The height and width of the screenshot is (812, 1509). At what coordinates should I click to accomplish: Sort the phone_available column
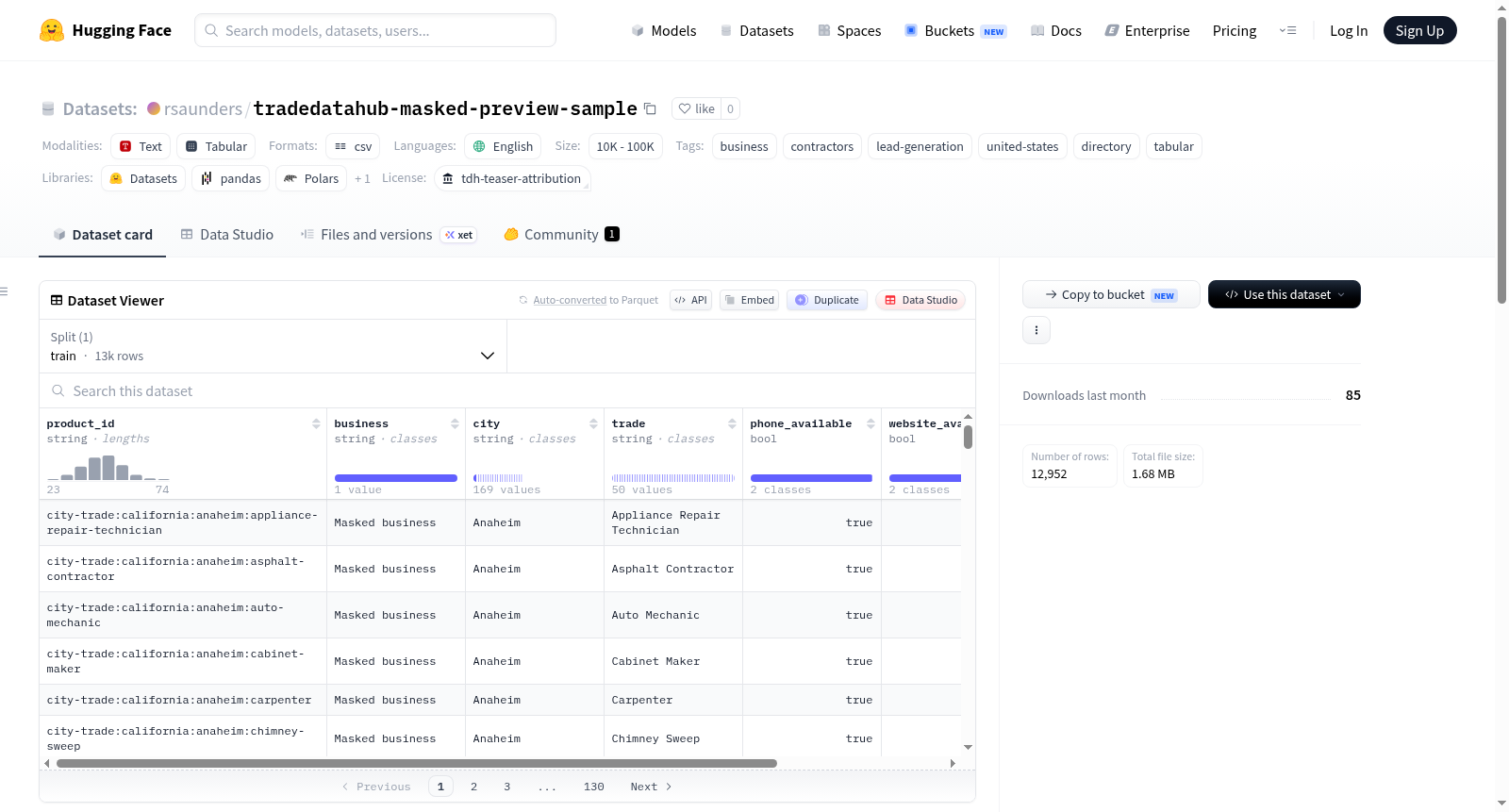(871, 423)
